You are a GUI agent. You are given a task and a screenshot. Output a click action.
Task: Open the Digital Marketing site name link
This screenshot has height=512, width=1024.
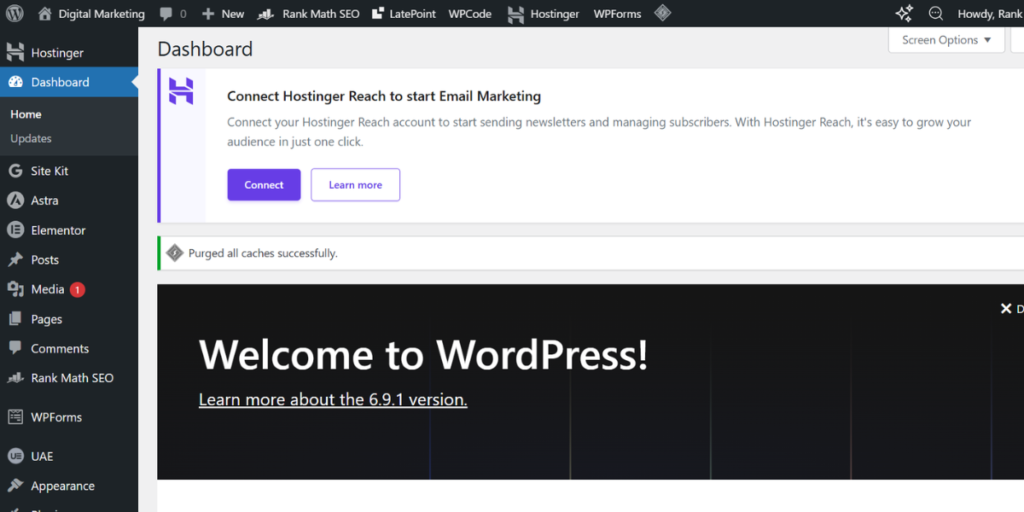[102, 14]
